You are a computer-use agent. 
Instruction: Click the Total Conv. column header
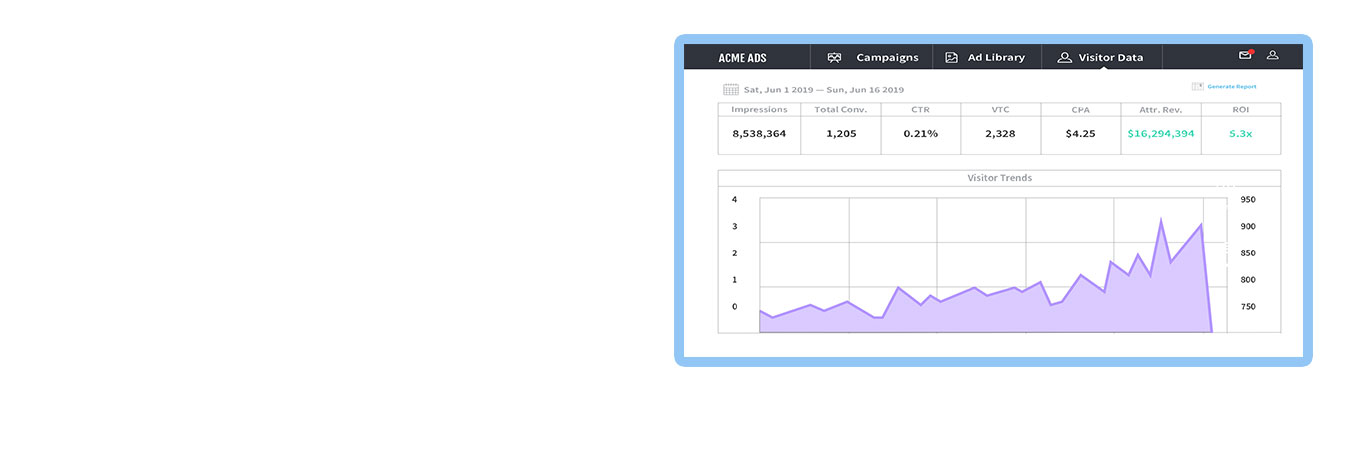pyautogui.click(x=841, y=109)
